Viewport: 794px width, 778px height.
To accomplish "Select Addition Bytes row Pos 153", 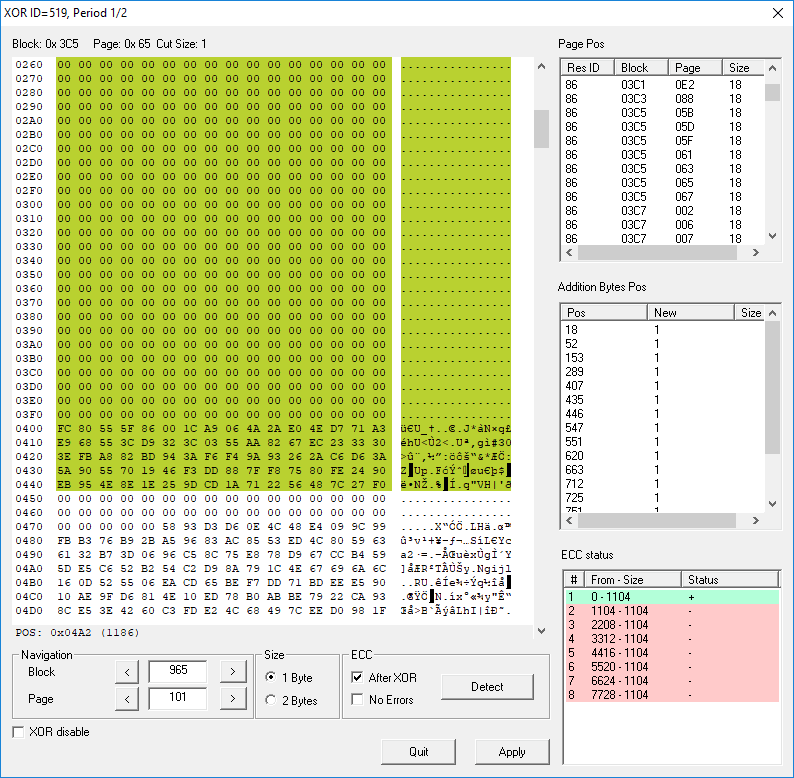I will click(662, 358).
